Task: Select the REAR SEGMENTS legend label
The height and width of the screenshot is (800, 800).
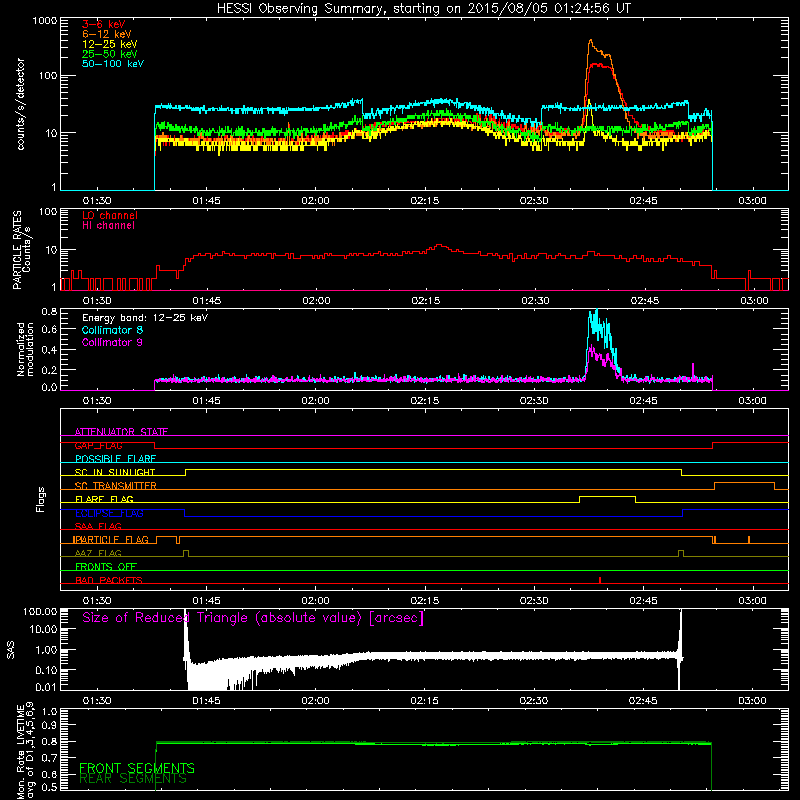Action: [x=133, y=779]
